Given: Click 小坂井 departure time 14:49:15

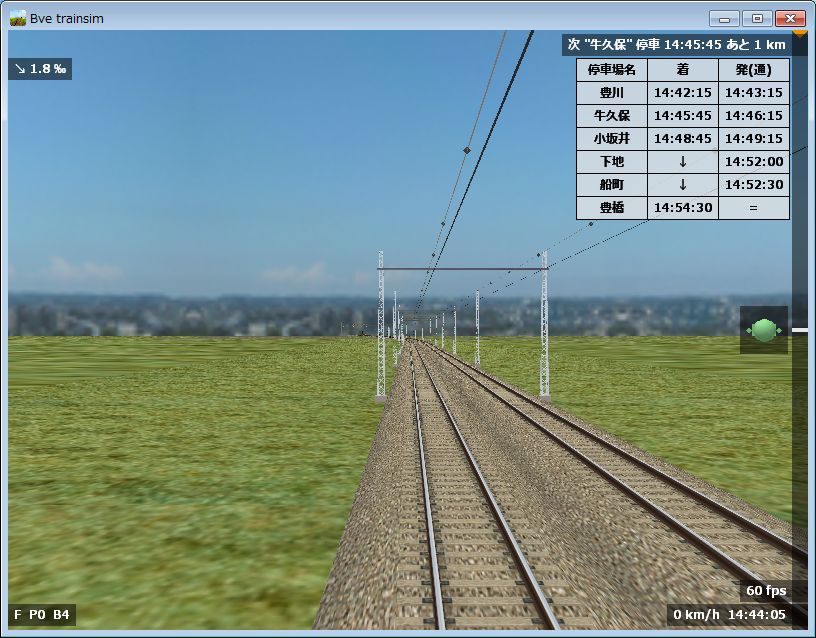Looking at the screenshot, I should click(x=754, y=138).
